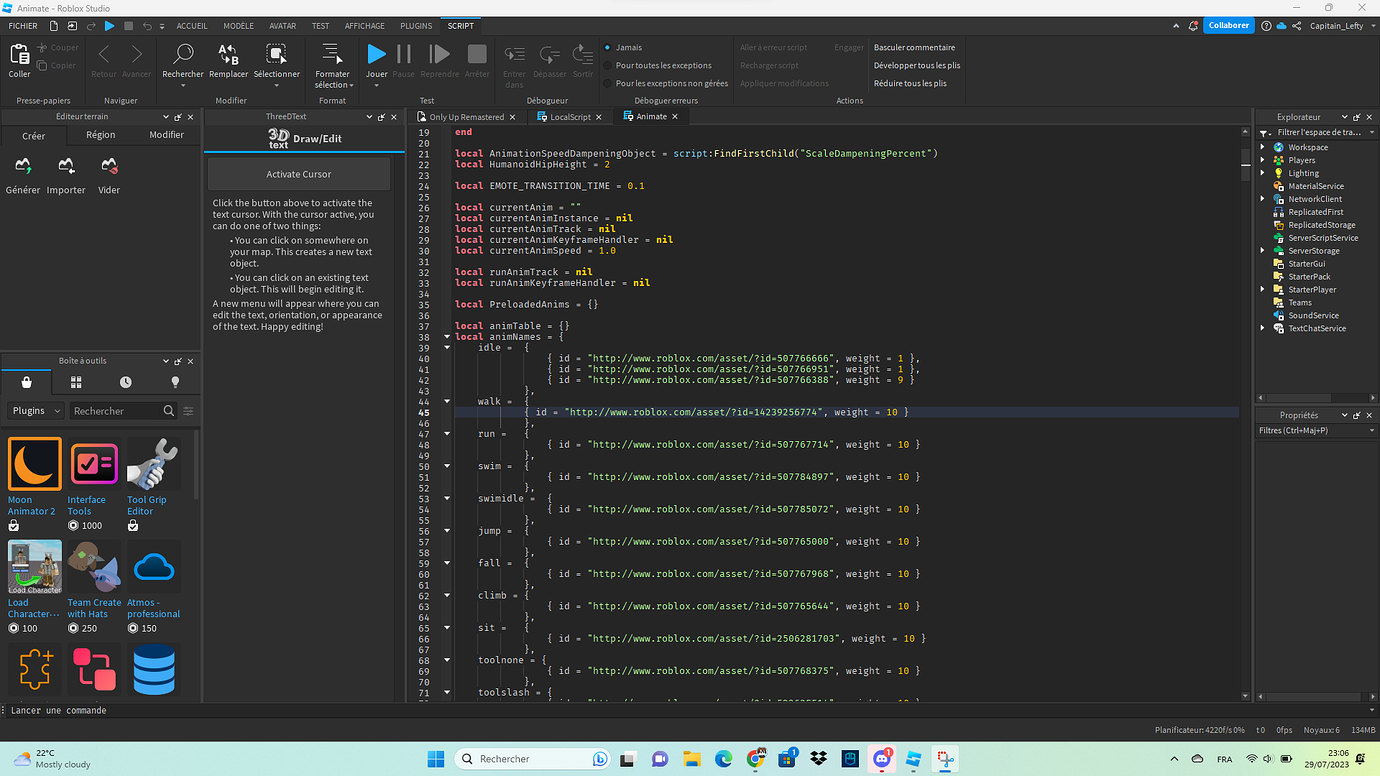1380x776 pixels.
Task: Open the AFFICHAGE ribbon tab
Action: pyautogui.click(x=364, y=25)
